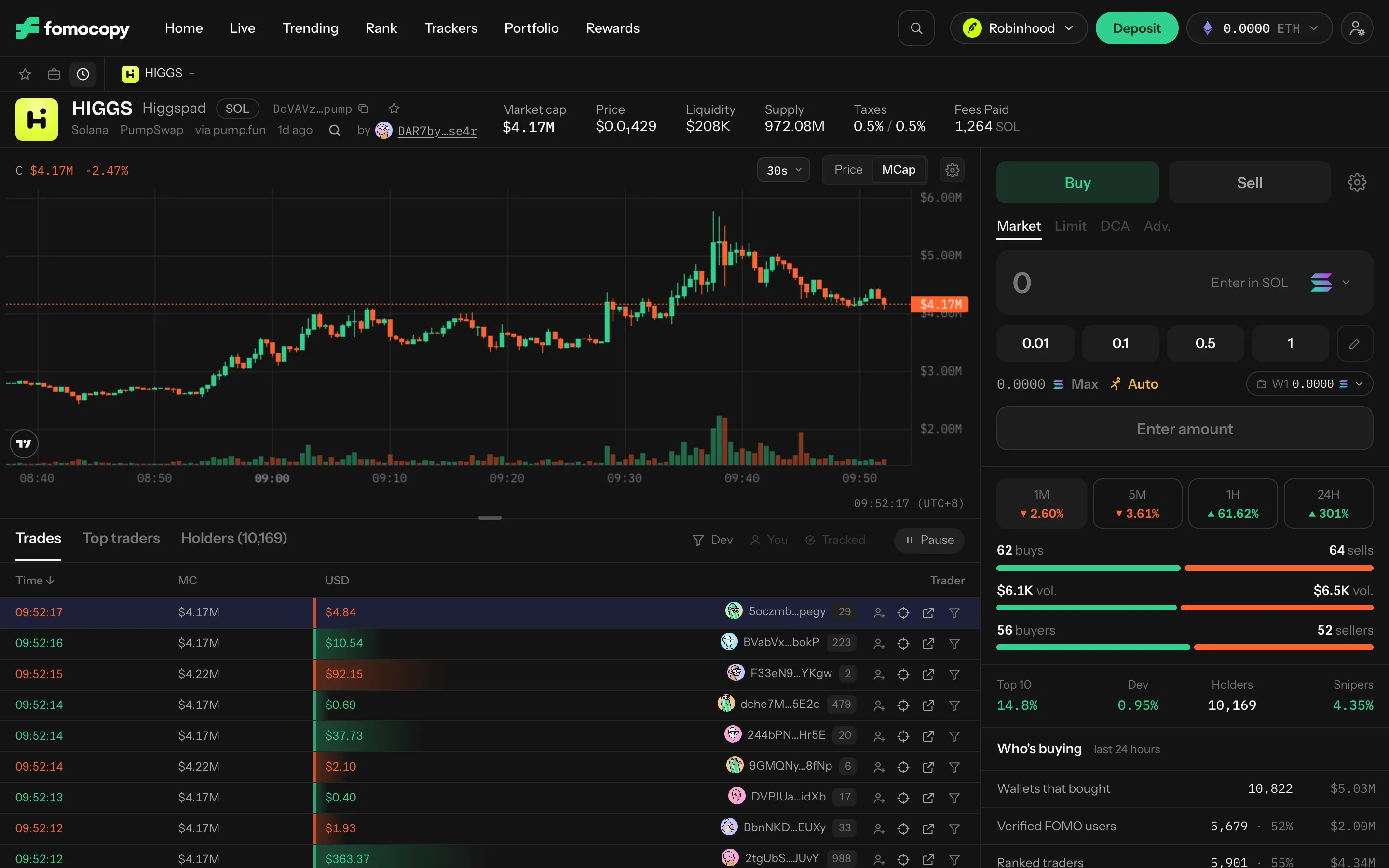Image resolution: width=1389 pixels, height=868 pixels.
Task: Toggle the Dev trades filter
Action: pos(713,540)
